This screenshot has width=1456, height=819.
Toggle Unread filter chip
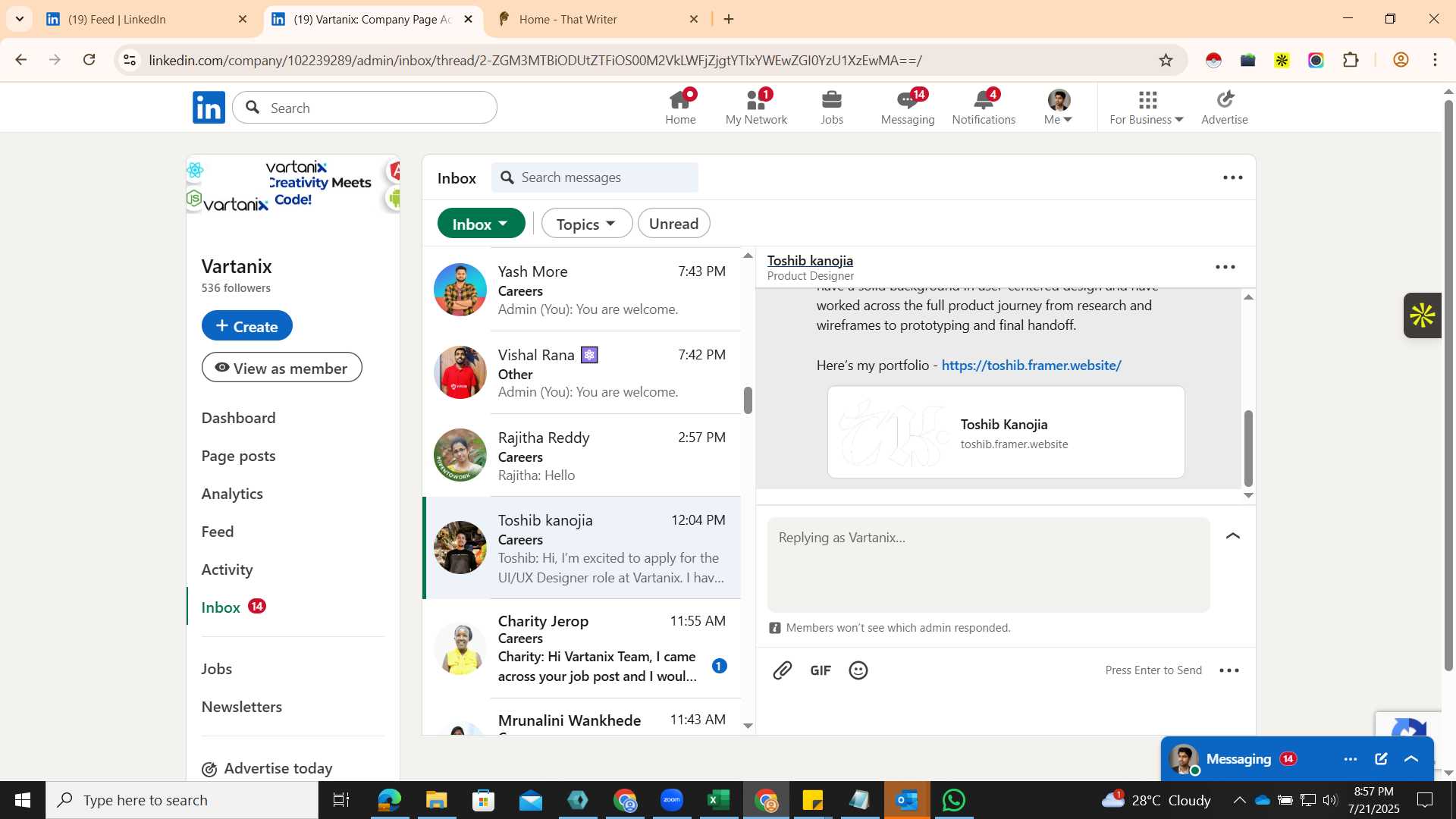click(673, 224)
